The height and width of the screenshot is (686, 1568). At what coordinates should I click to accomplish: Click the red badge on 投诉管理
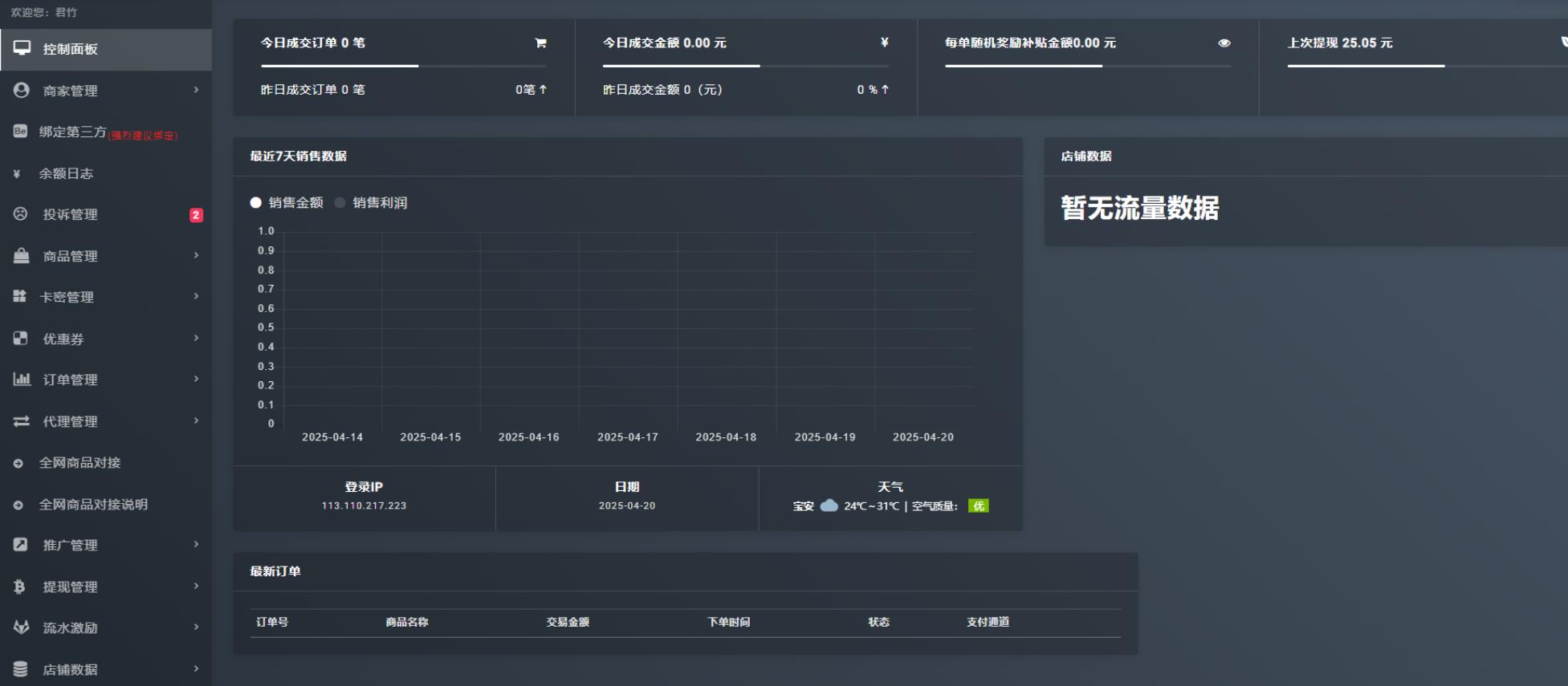pyautogui.click(x=196, y=215)
